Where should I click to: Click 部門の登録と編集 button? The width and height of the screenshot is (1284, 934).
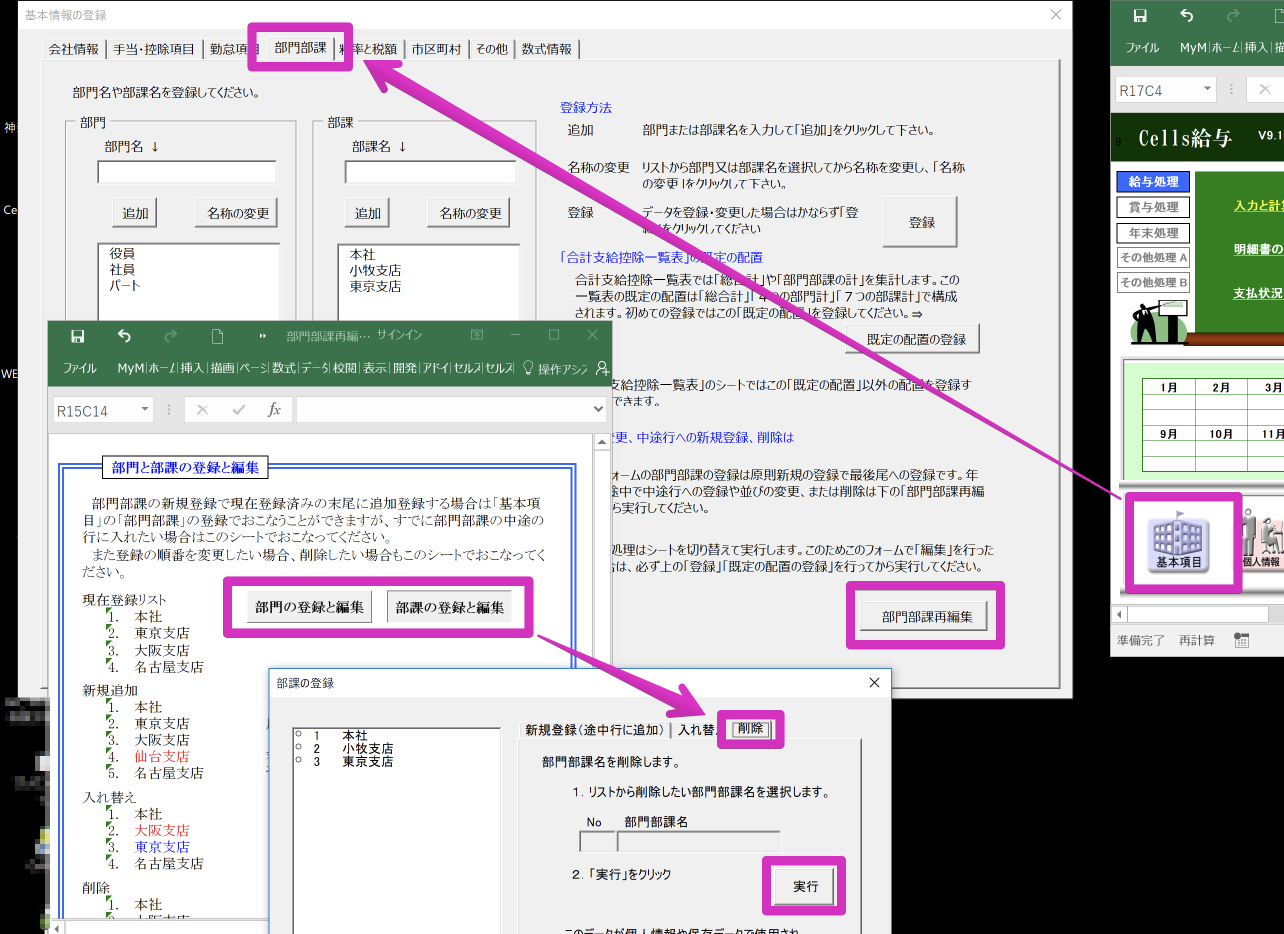[309, 607]
